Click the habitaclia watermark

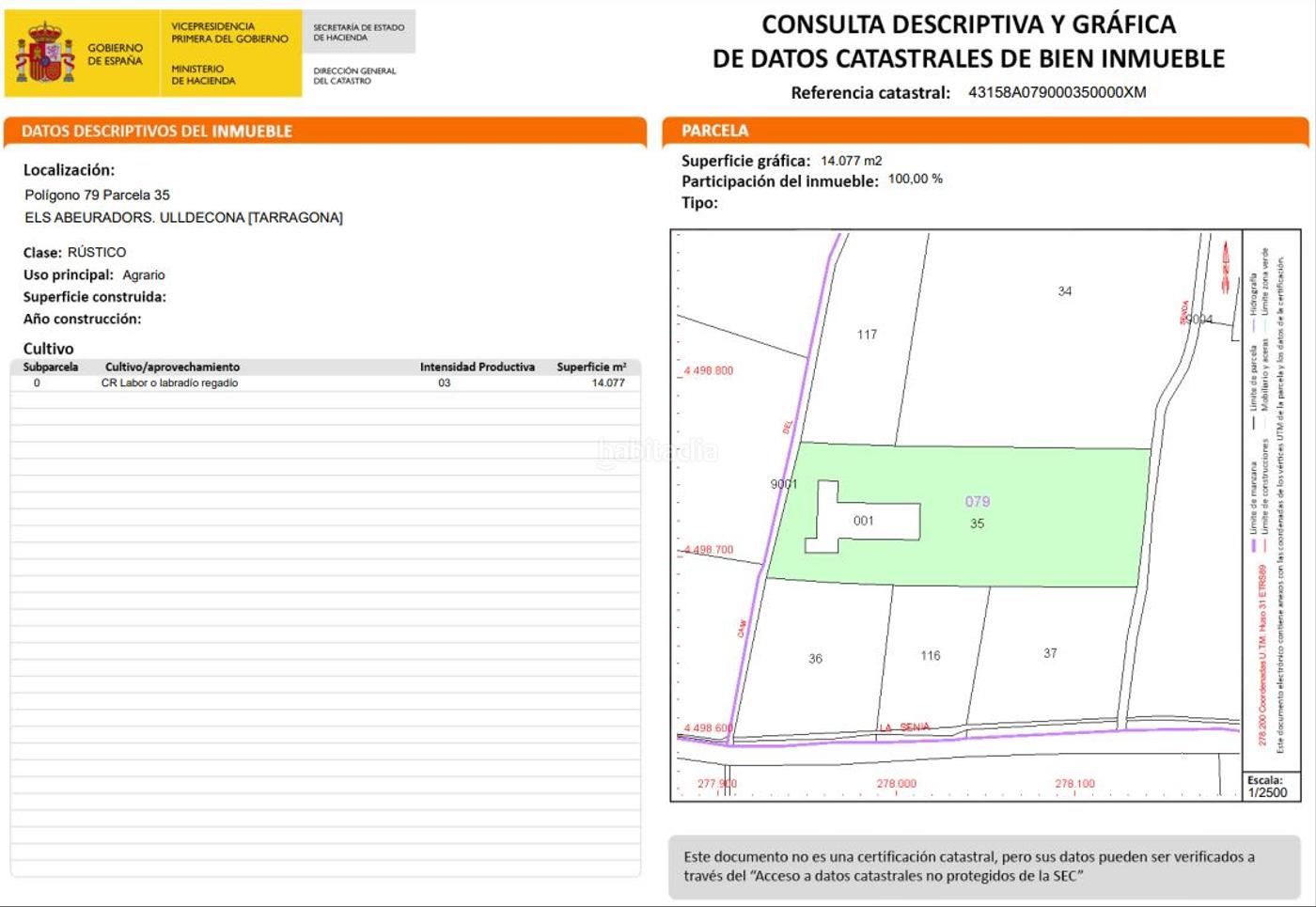click(x=657, y=452)
